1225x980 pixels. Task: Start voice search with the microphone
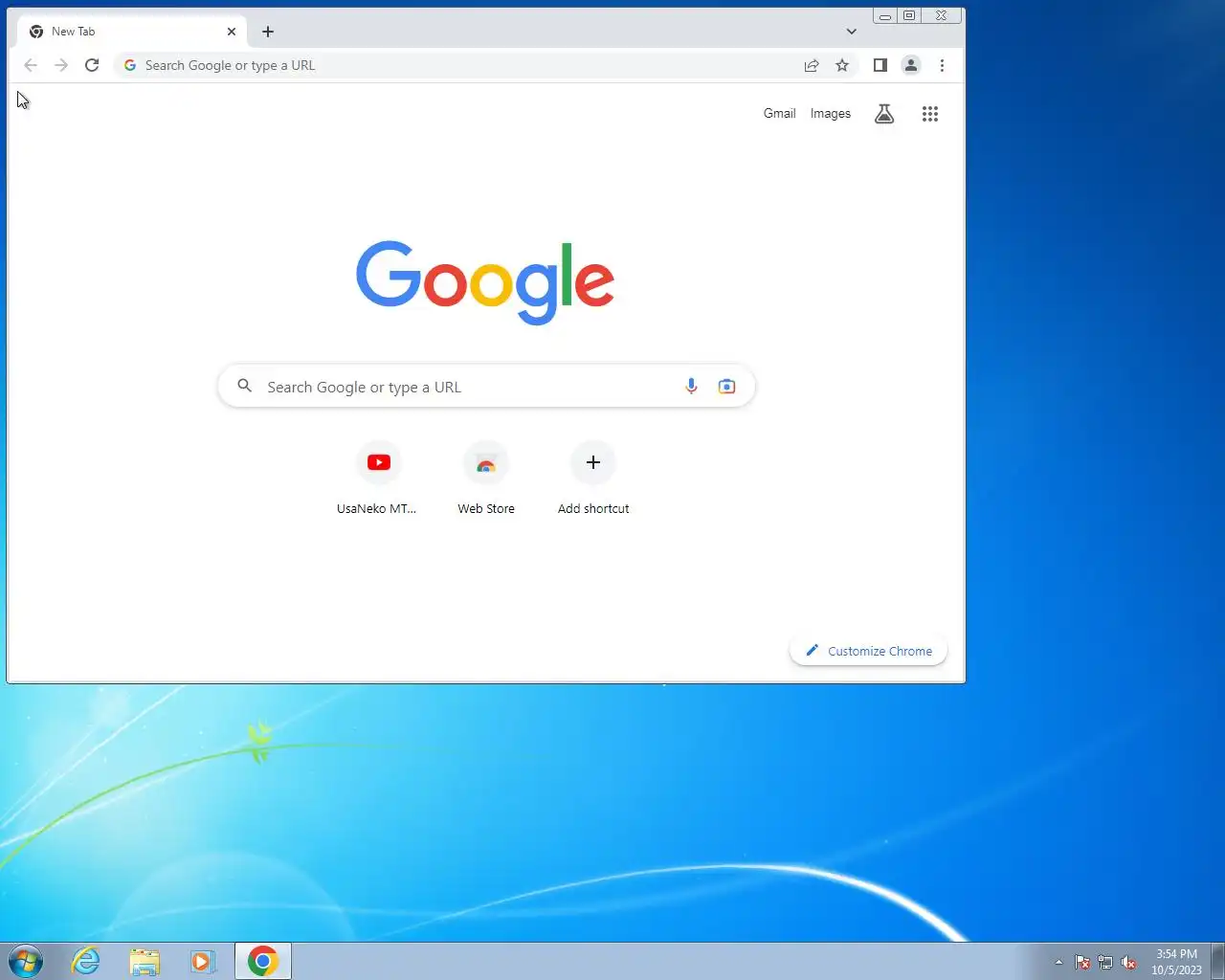click(691, 387)
